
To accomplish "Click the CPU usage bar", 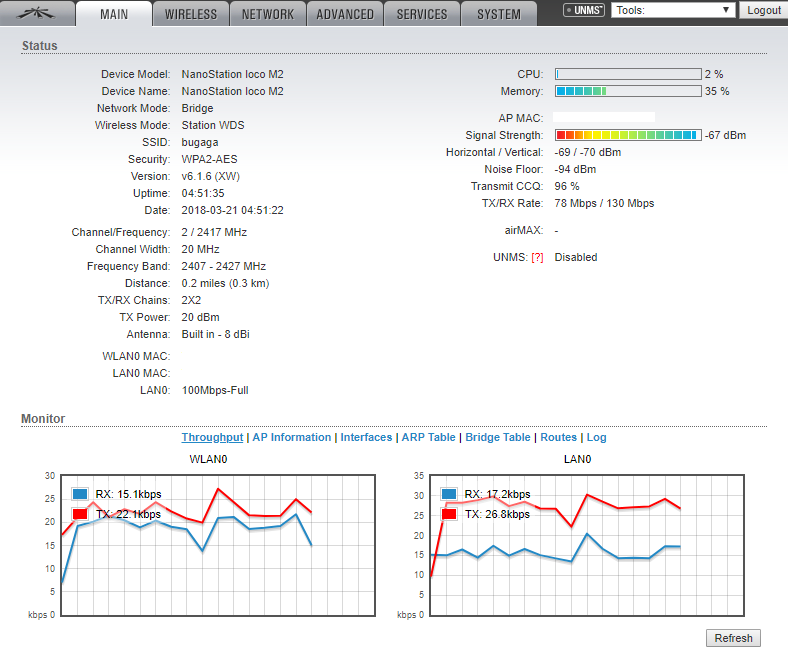I will tap(628, 74).
